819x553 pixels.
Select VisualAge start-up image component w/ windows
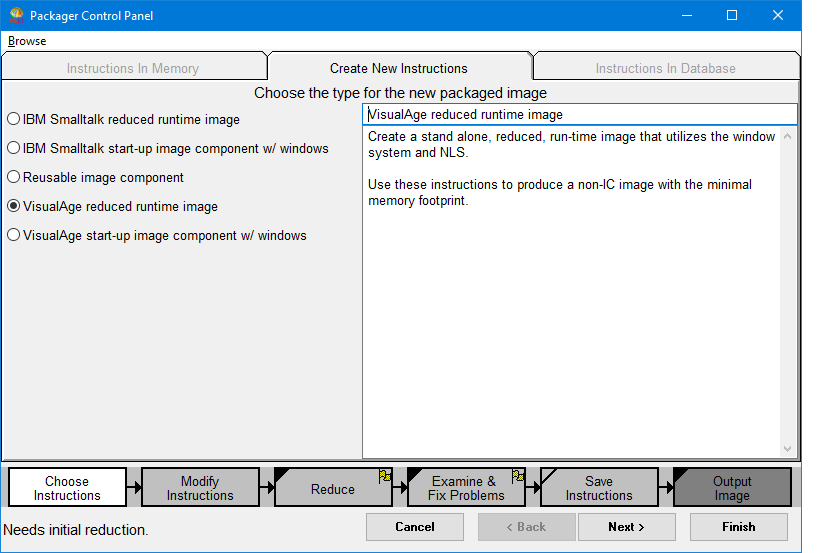[13, 235]
